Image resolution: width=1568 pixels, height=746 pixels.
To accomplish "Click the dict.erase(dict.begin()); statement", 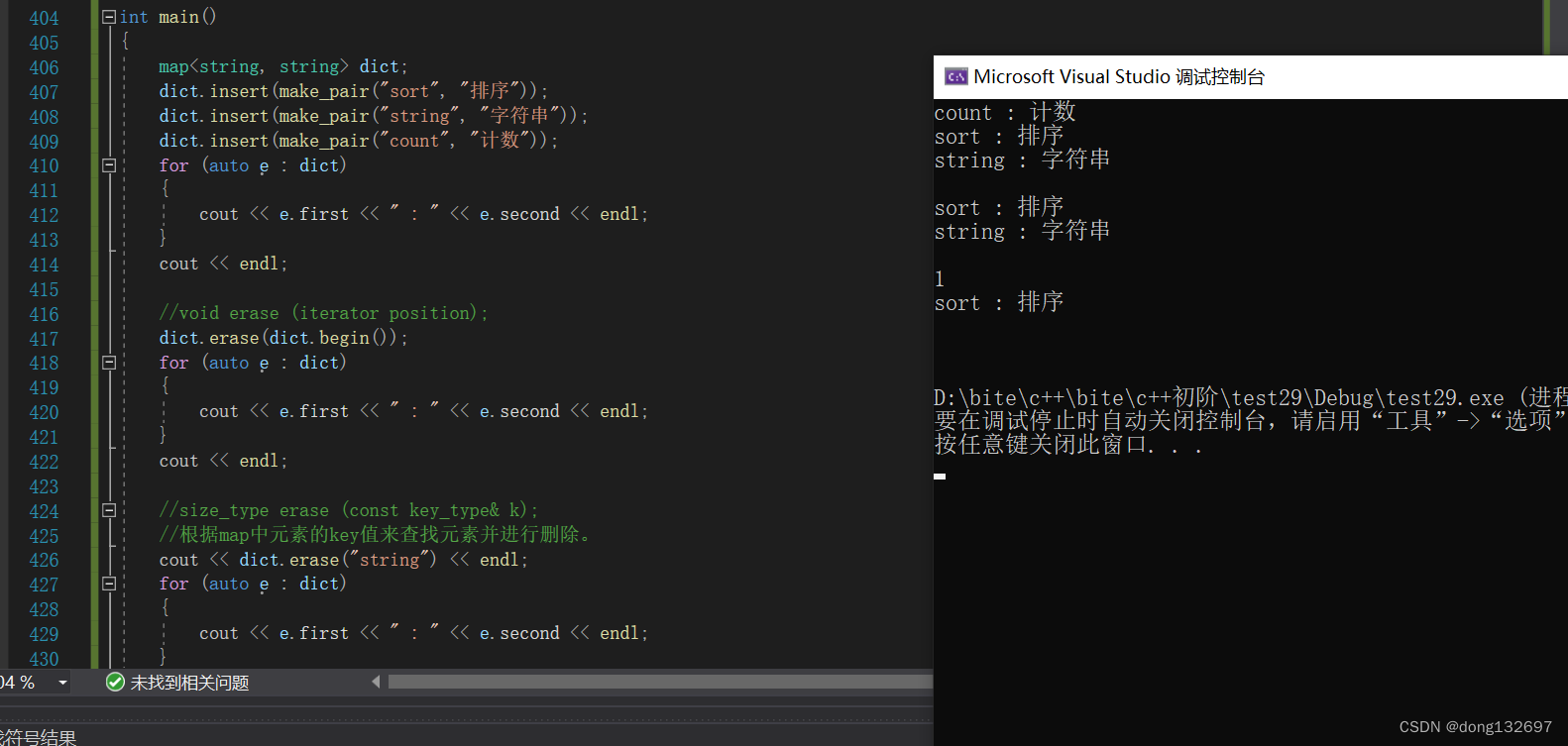I will click(x=283, y=338).
